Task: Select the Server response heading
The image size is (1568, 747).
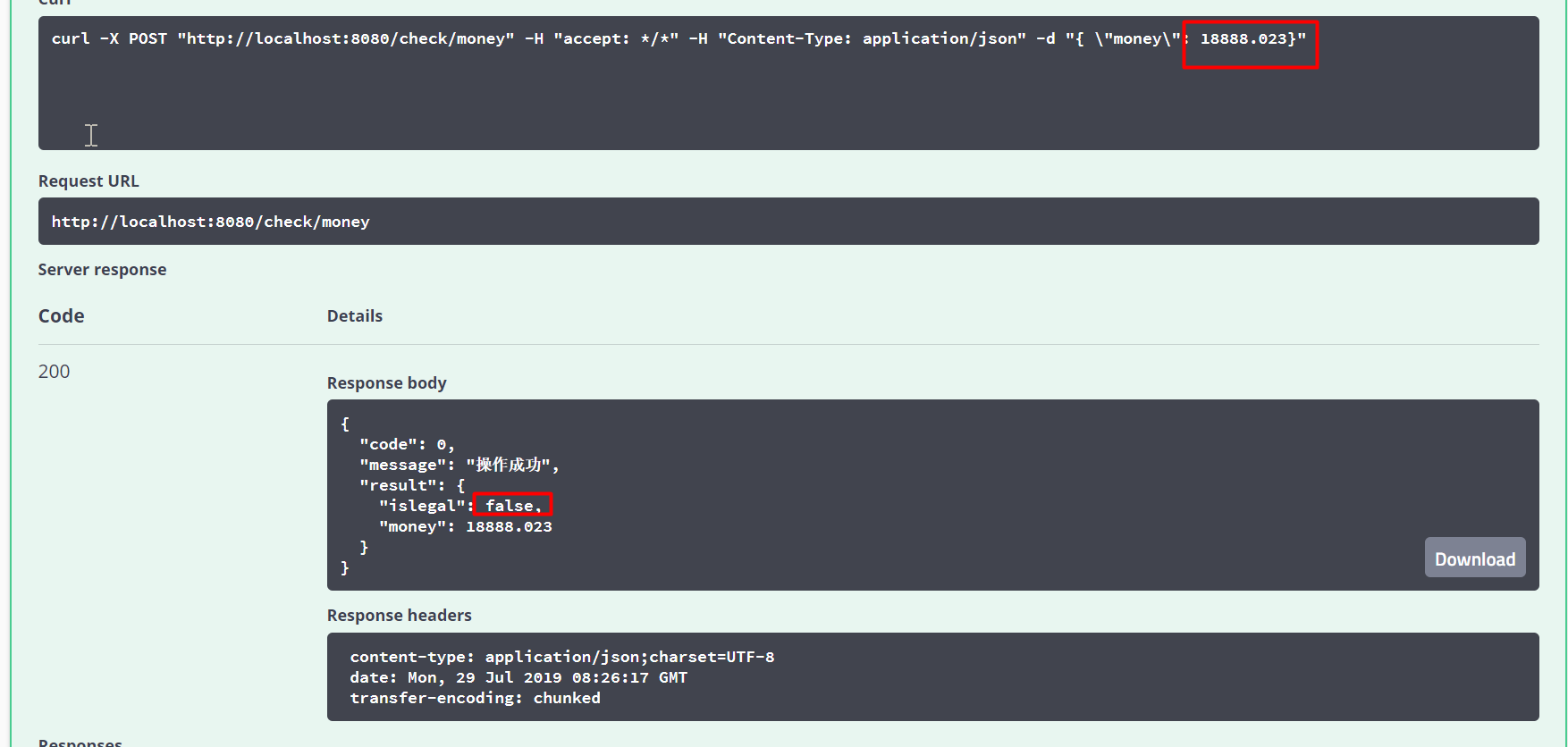Action: pyautogui.click(x=102, y=270)
